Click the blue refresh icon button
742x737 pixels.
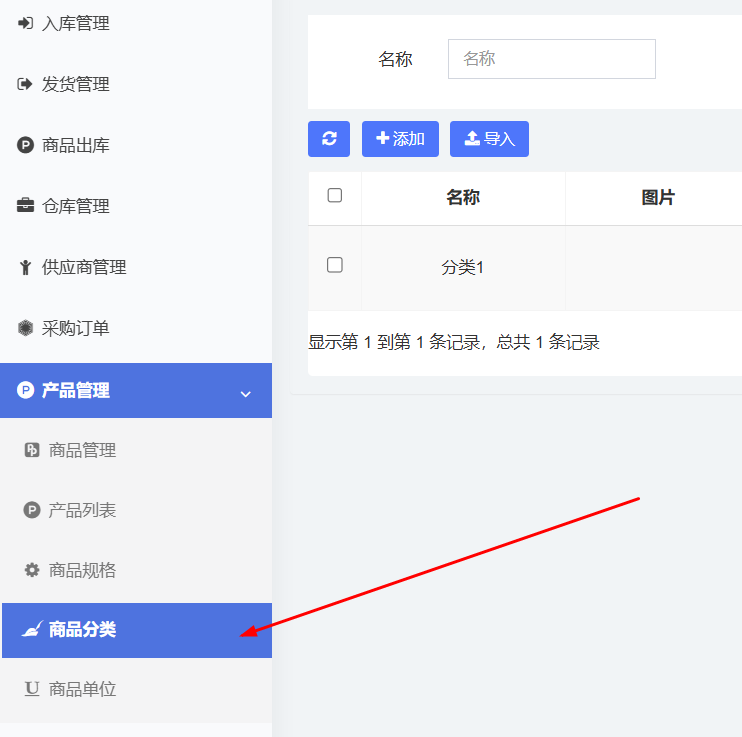coord(329,139)
